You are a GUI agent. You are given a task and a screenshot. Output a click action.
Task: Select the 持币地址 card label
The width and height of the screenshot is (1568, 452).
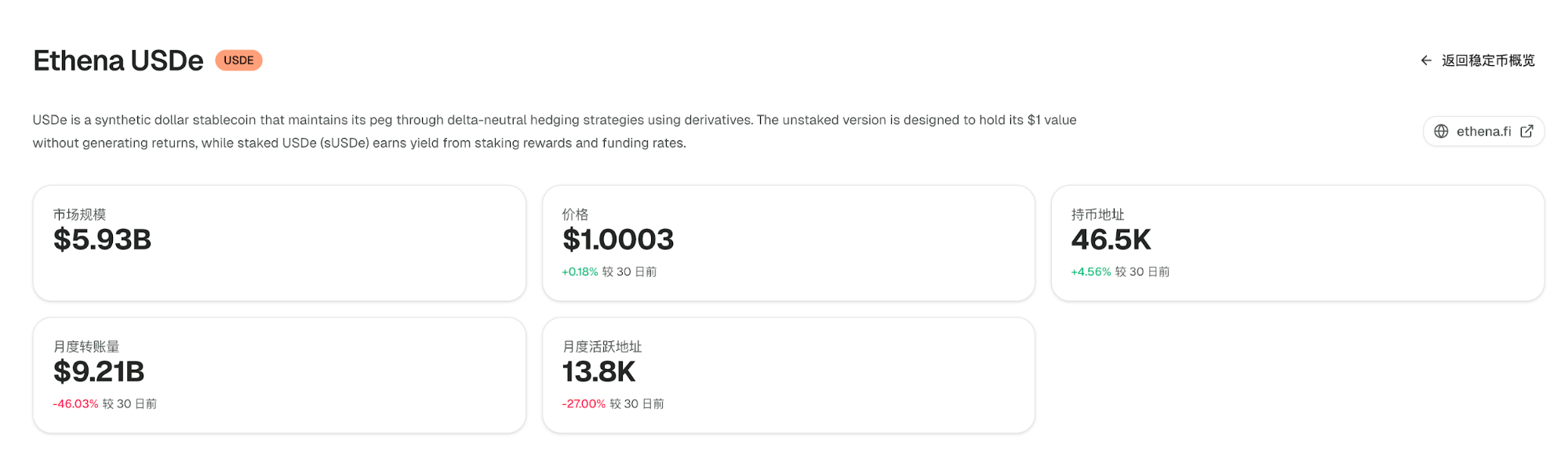pos(1097,214)
